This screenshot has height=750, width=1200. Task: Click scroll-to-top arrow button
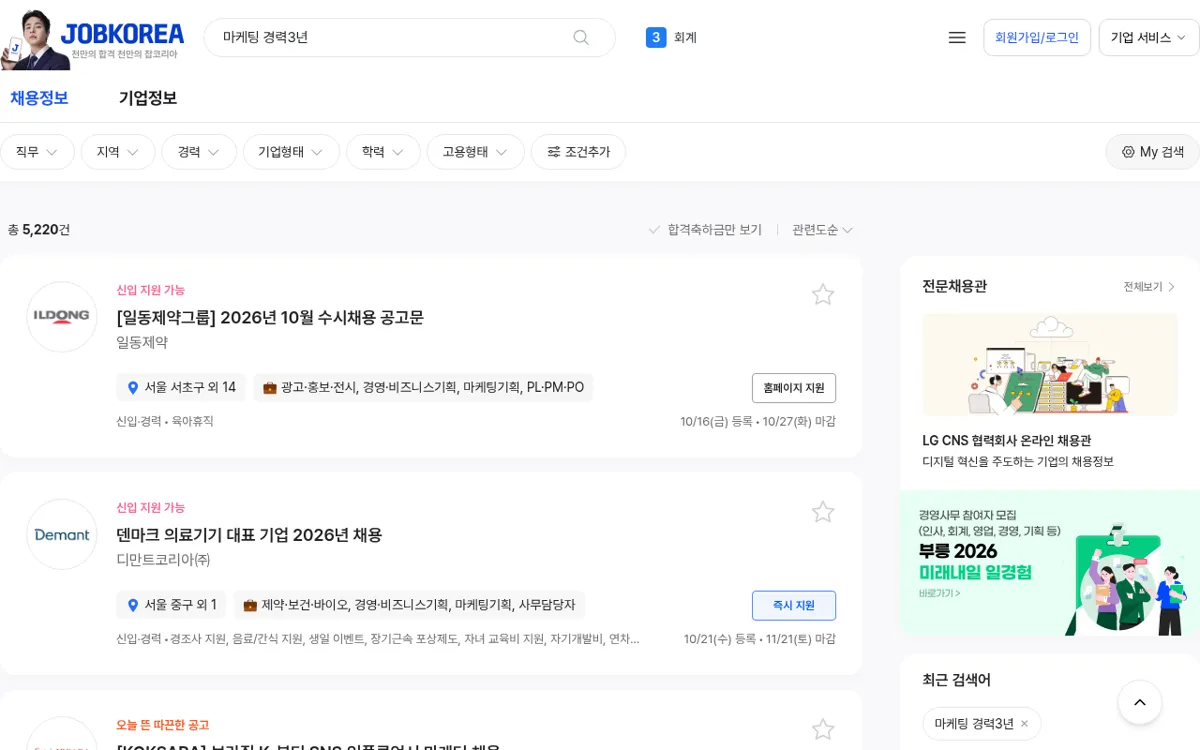tap(1140, 703)
